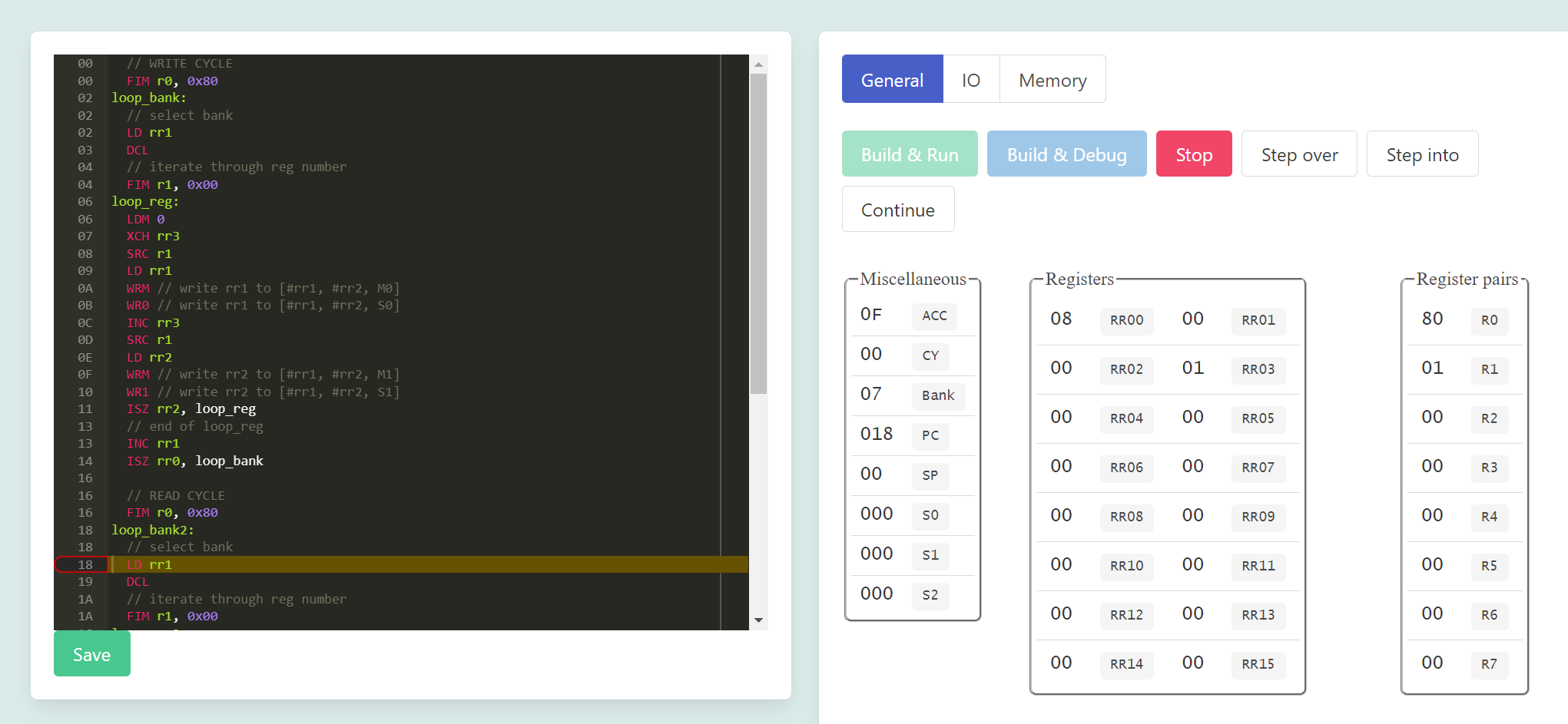Viewport: 1568px width, 724px height.
Task: Click the RR05 register label
Action: click(x=1258, y=418)
